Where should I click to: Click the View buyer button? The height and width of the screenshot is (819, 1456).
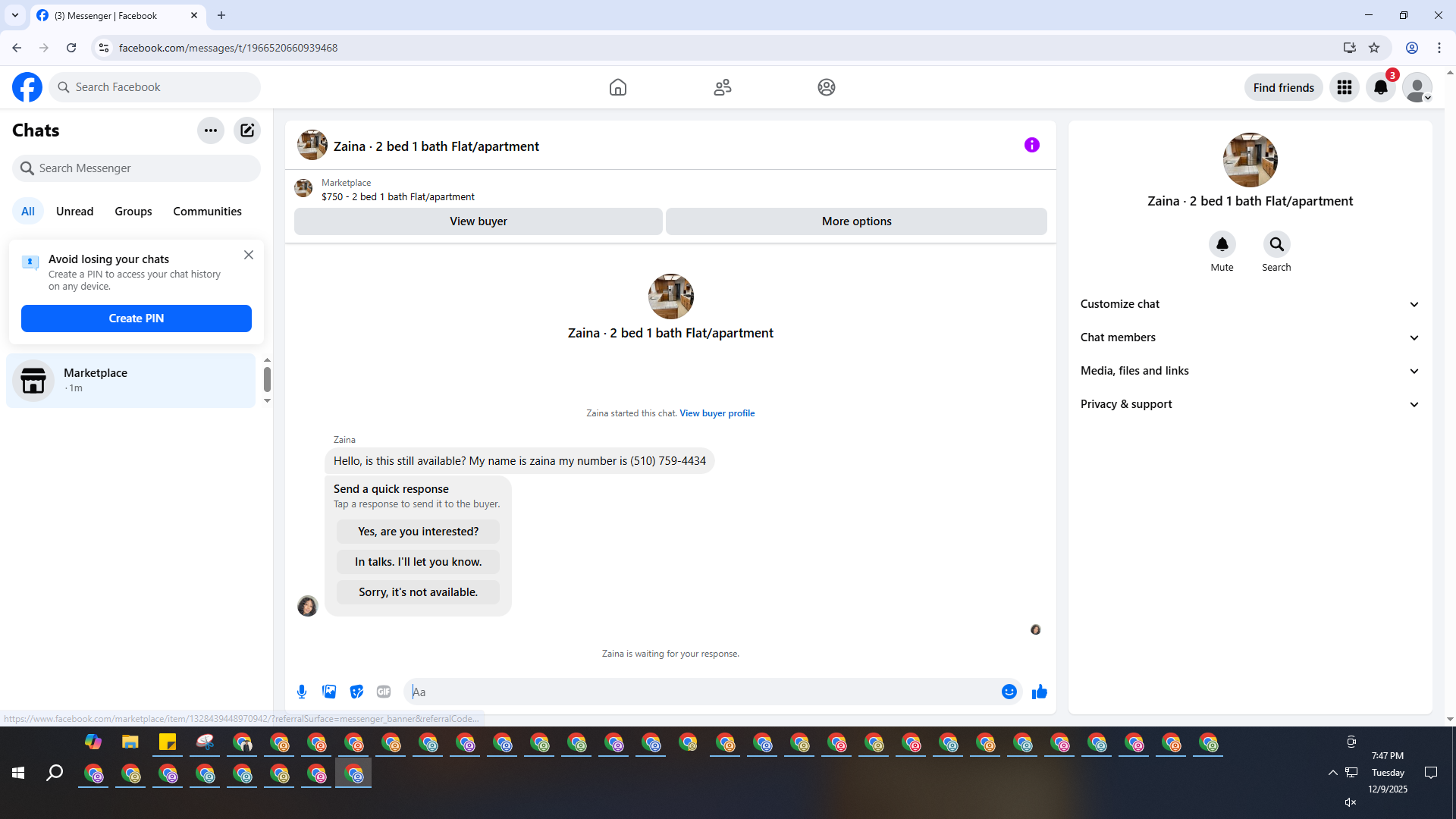point(478,221)
